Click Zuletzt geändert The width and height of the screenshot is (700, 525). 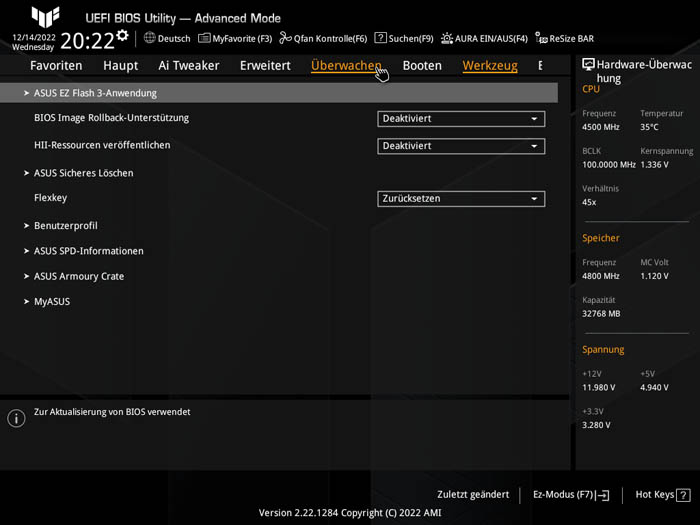(473, 495)
